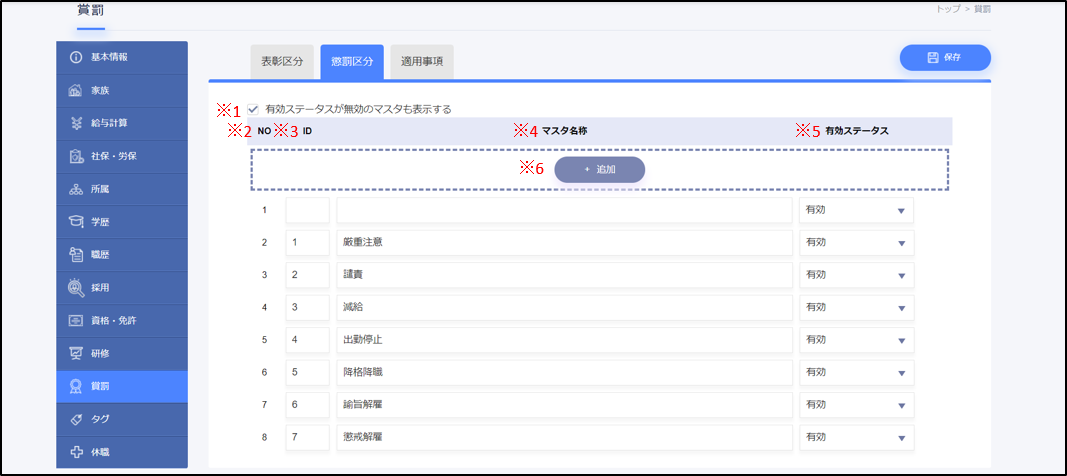Open 有効 status dropdown for 懲戒解雇

[x=856, y=437]
